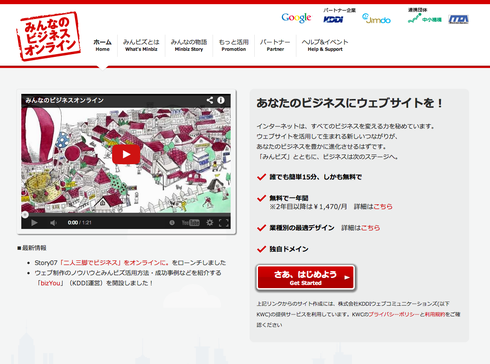Open みんなの物語 Minbiz Story menu

[x=189, y=45]
